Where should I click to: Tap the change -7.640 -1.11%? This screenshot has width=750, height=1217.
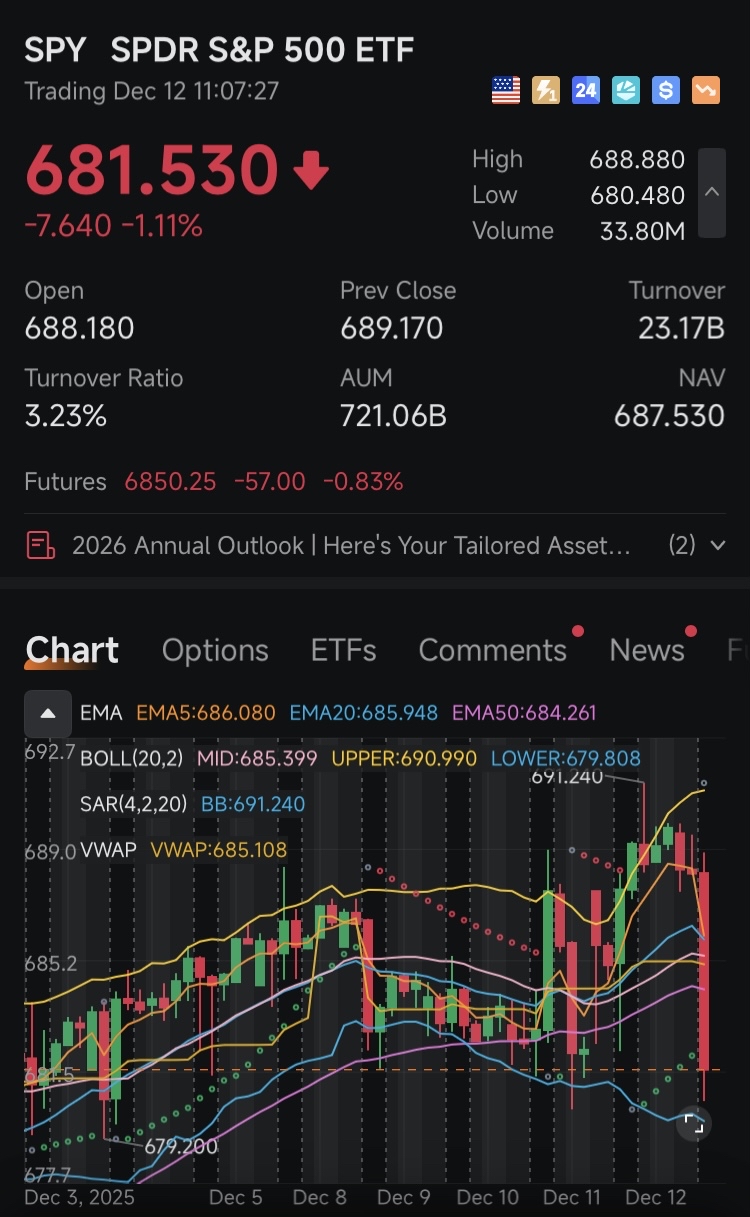point(113,226)
